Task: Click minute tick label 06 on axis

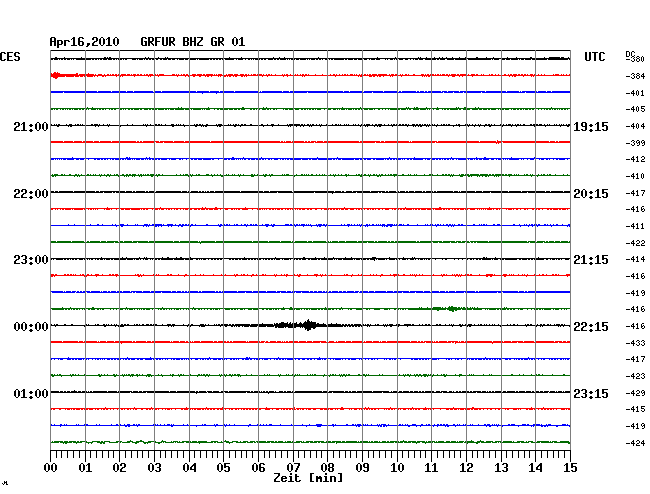Action: tap(258, 468)
